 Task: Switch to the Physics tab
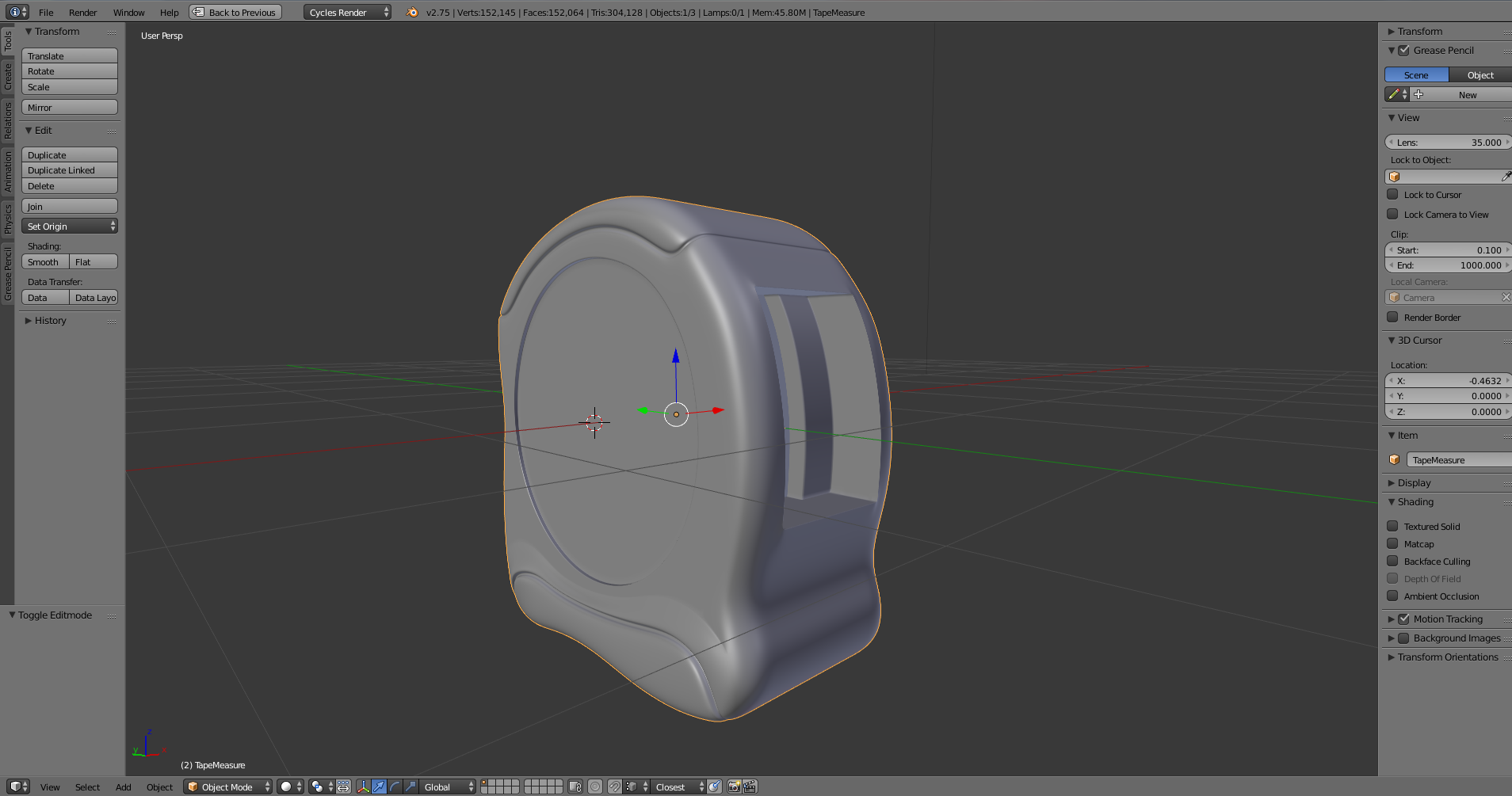pyautogui.click(x=7, y=219)
